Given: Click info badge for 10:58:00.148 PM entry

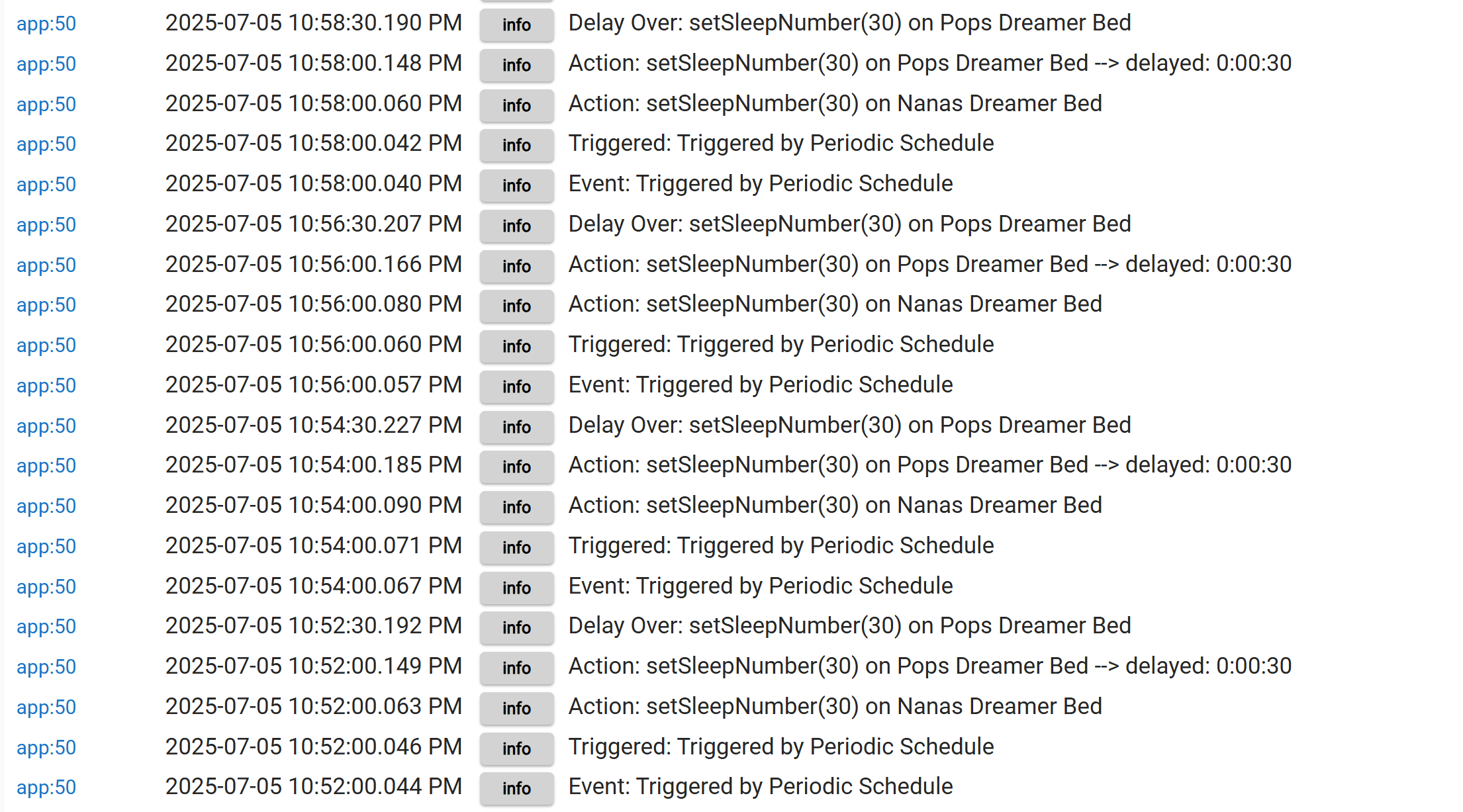Looking at the screenshot, I should click(x=516, y=65).
